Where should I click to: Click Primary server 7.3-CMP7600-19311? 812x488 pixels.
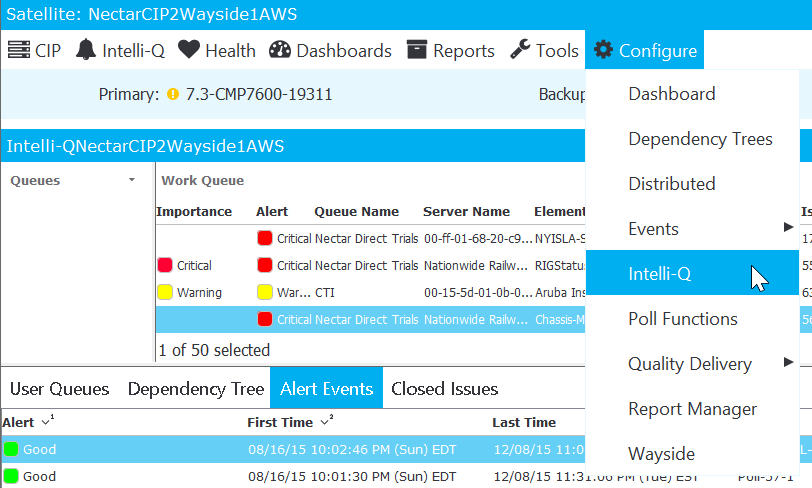259,94
